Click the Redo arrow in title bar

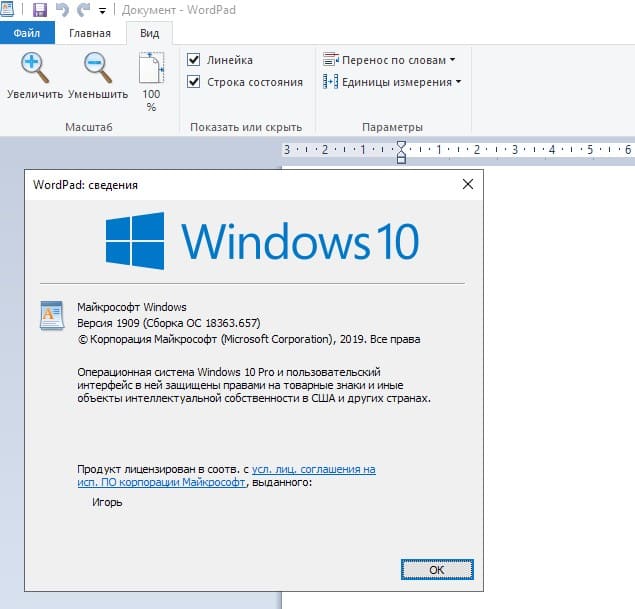coord(84,9)
